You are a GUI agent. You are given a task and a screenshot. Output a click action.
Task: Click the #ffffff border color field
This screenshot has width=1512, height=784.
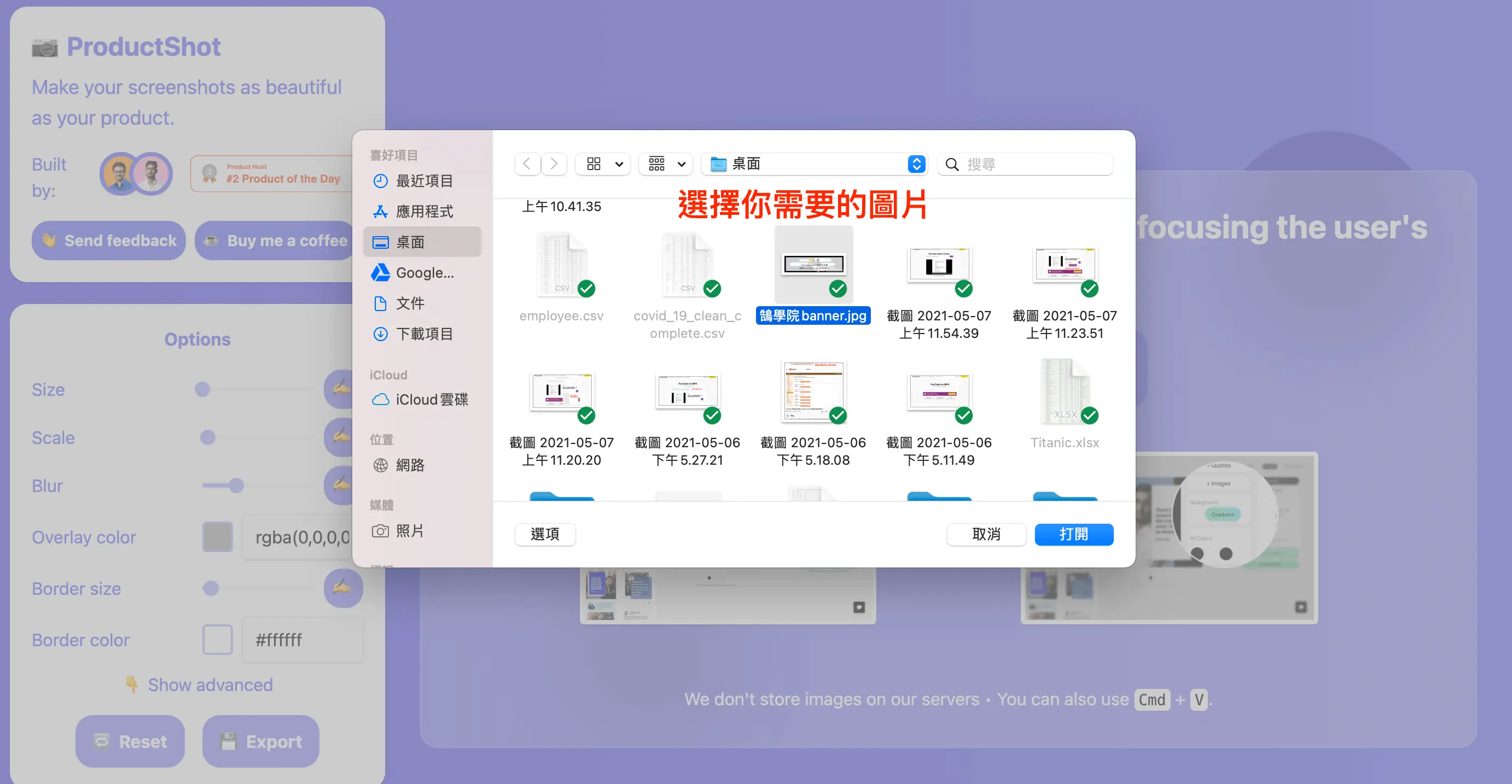[x=303, y=640]
